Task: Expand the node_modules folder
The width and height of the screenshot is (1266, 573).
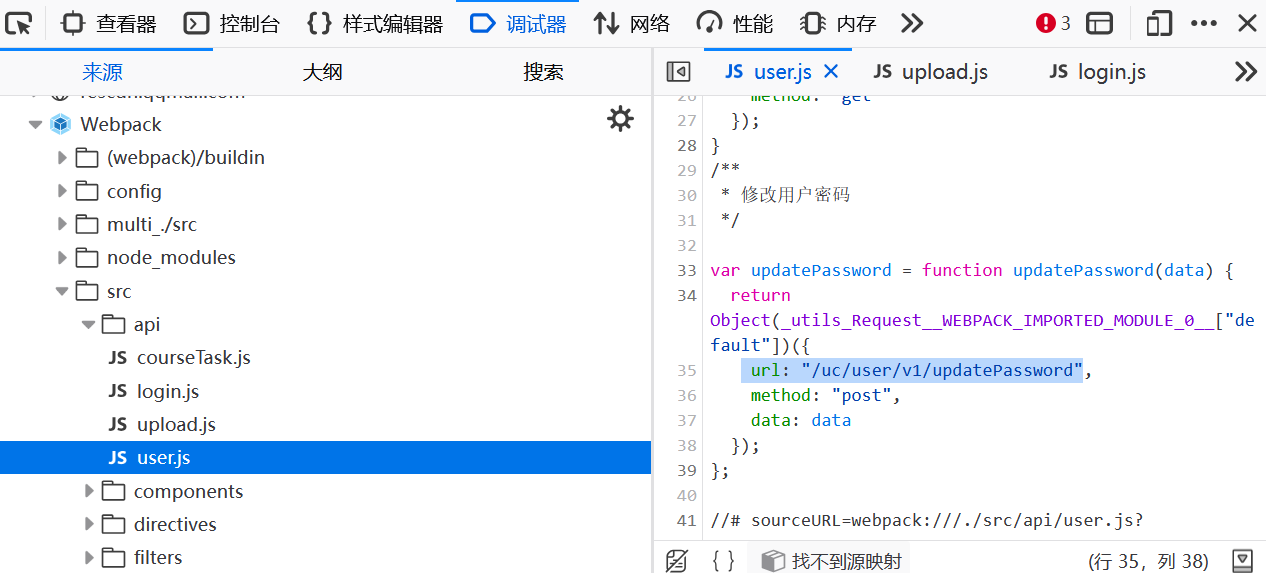Action: 63,258
